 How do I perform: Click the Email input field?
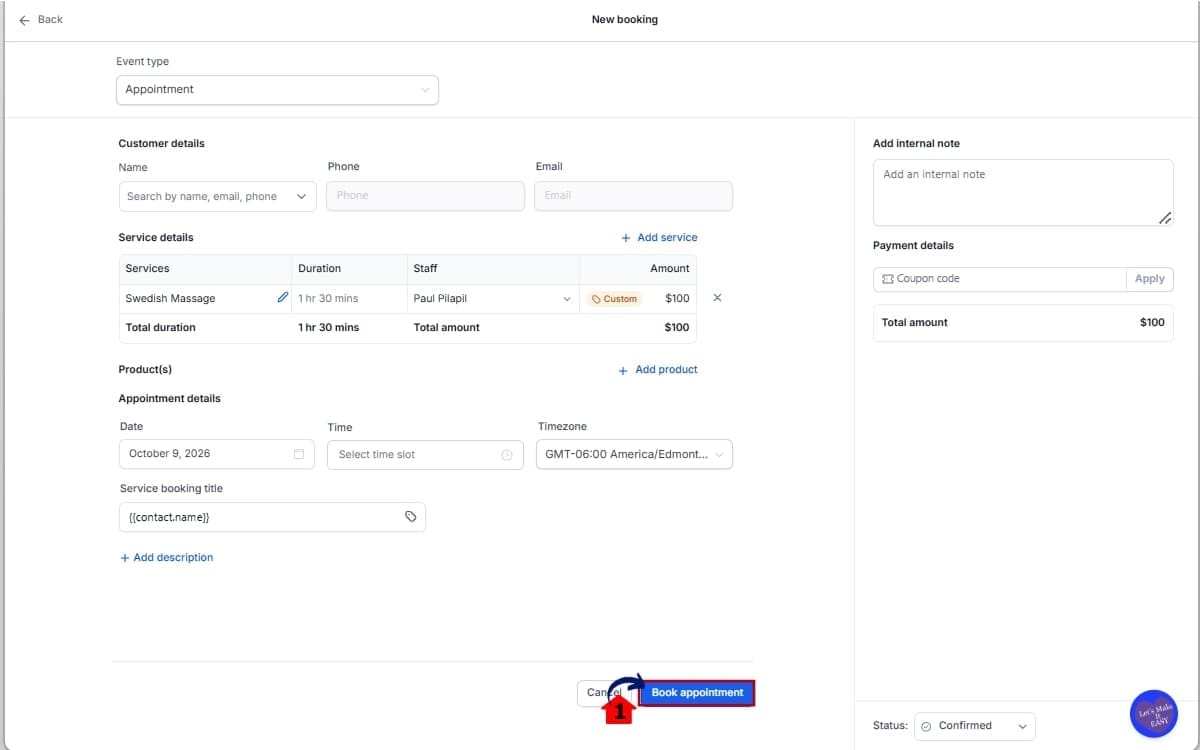click(x=633, y=196)
